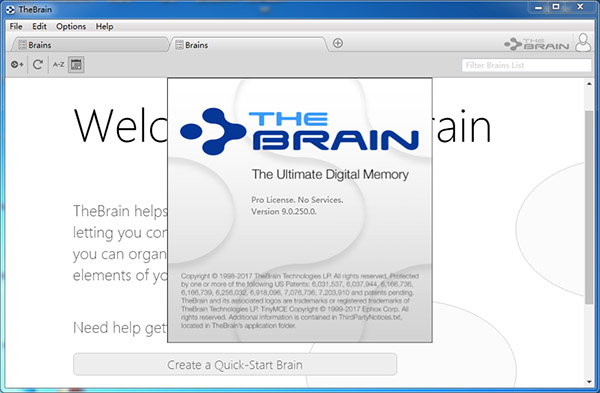Open the Edit menu

[39, 26]
